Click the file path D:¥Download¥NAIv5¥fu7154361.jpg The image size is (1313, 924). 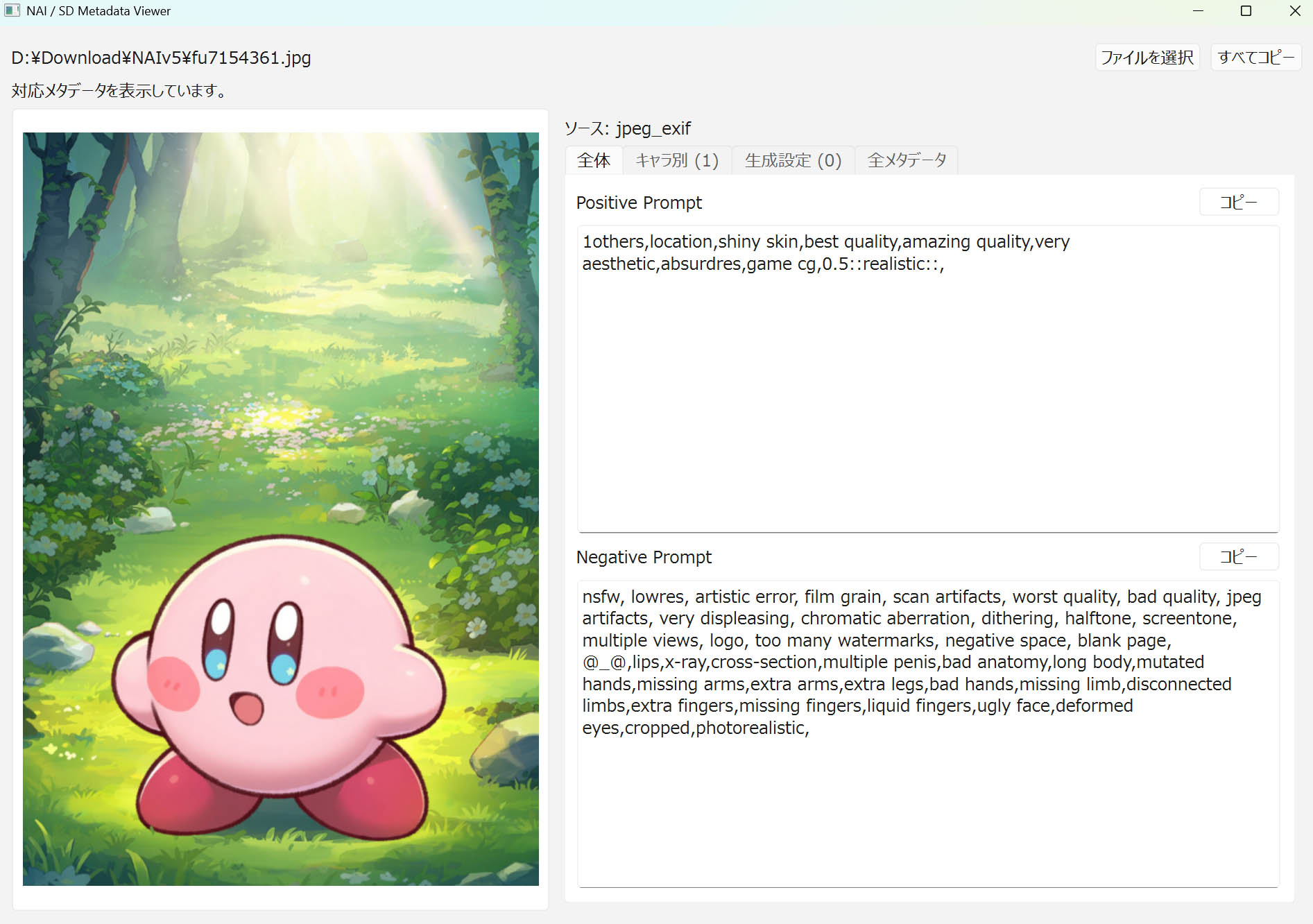coord(161,58)
